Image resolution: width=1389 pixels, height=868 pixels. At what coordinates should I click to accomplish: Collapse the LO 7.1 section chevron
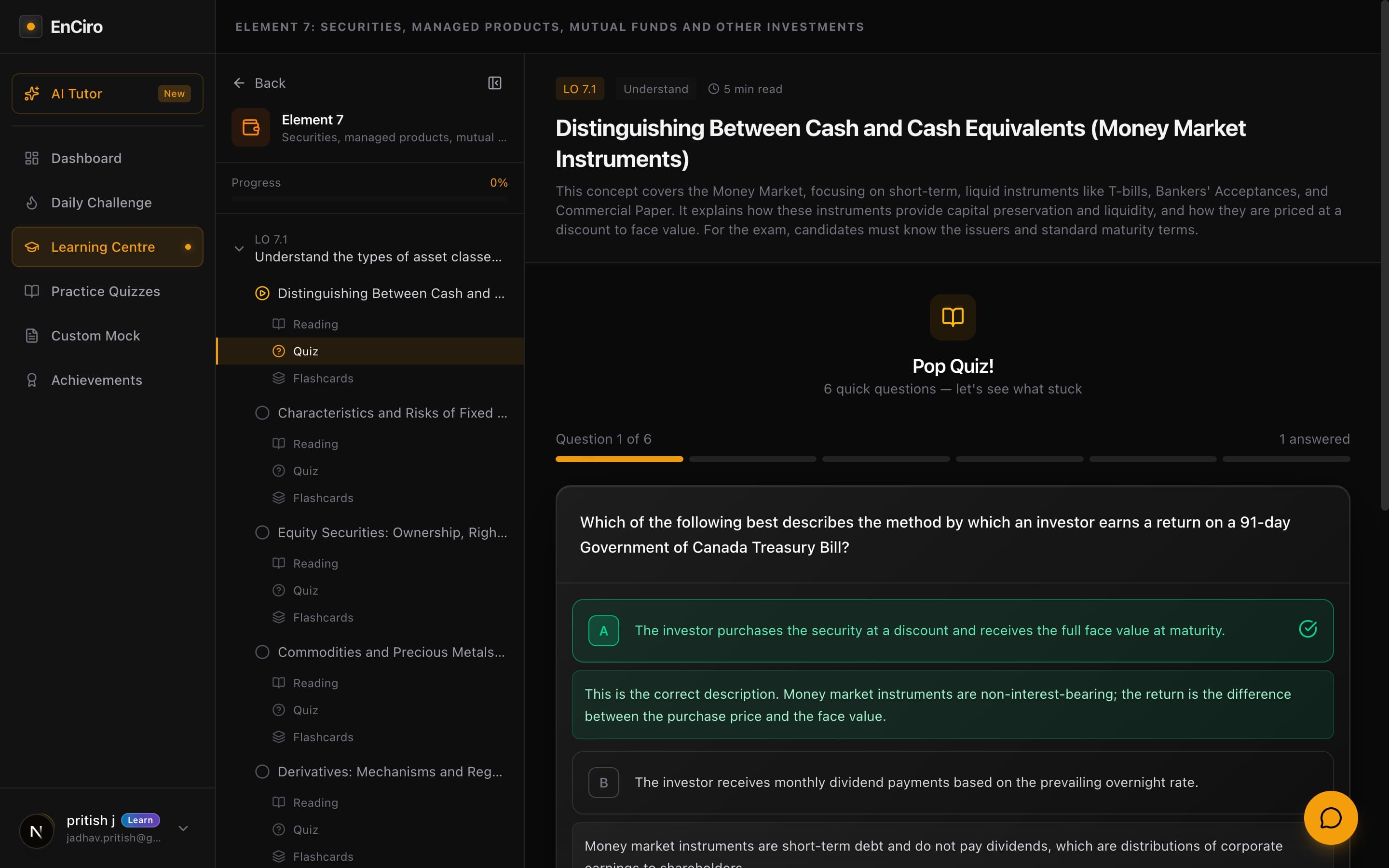pos(239,248)
